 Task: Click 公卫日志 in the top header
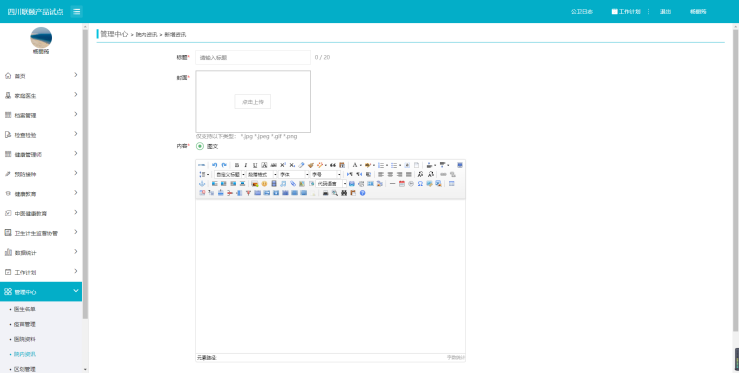(581, 11)
